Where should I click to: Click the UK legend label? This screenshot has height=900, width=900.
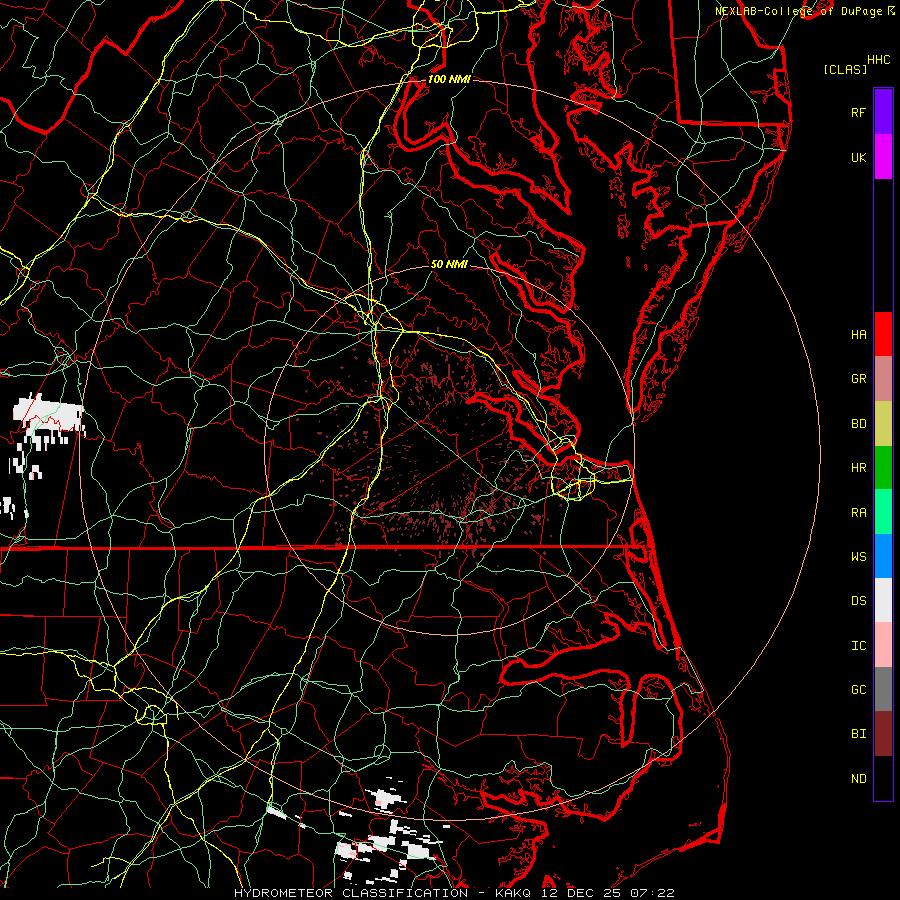pos(859,157)
